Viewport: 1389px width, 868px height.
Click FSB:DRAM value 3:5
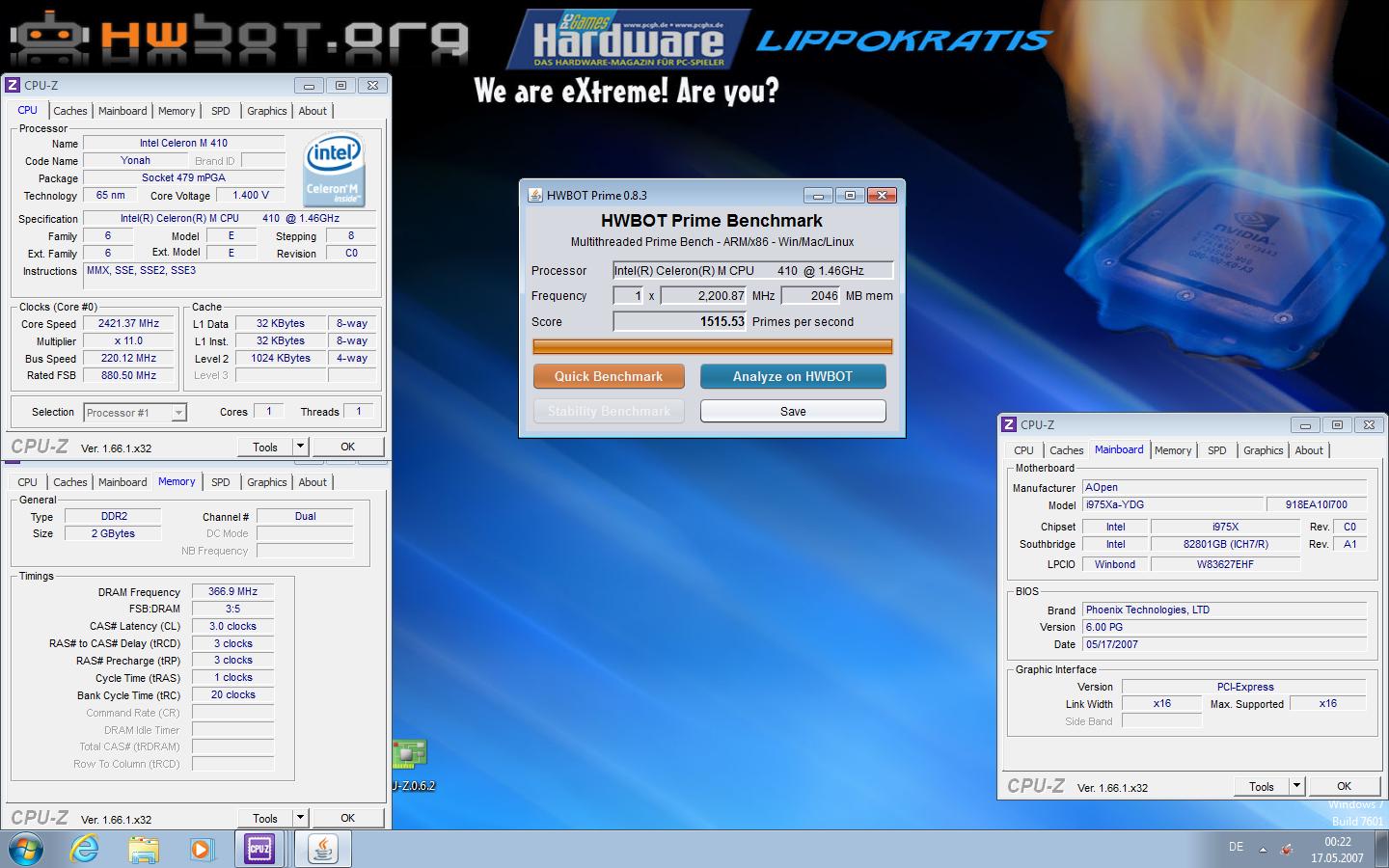(x=232, y=609)
